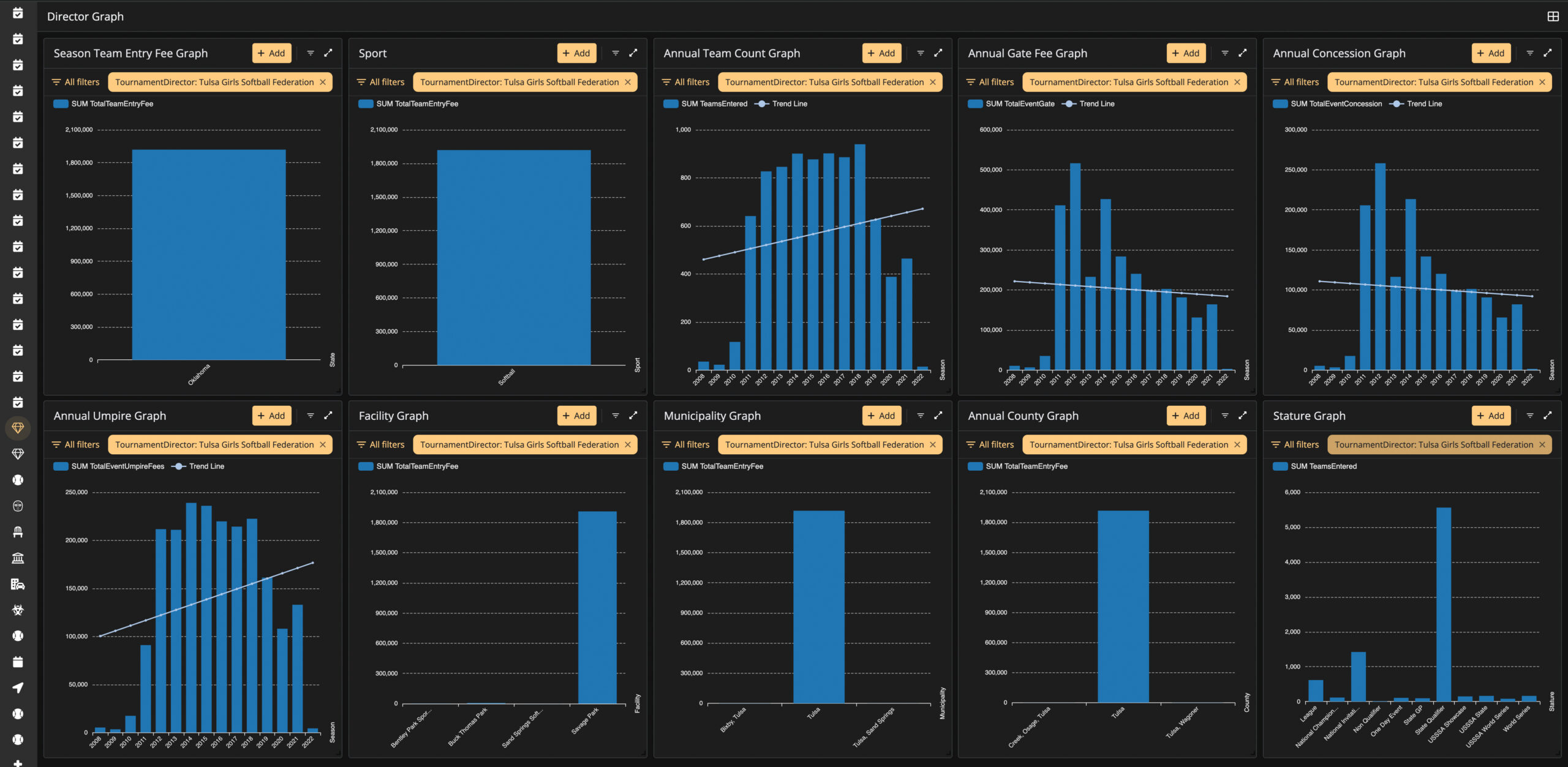Open All filters in Annual Team Count Graph
The image size is (1568, 767).
[686, 82]
